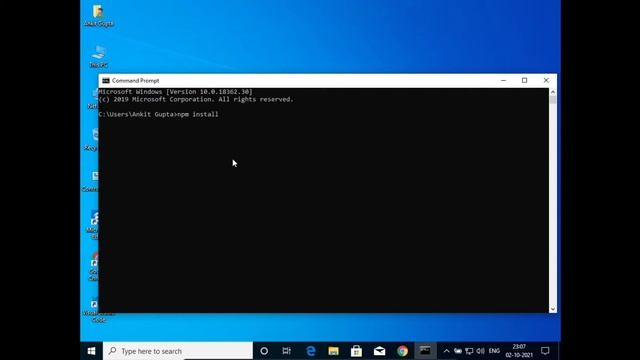The width and height of the screenshot is (640, 360).
Task: Open the Windows Start menu
Action: pyautogui.click(x=91, y=351)
